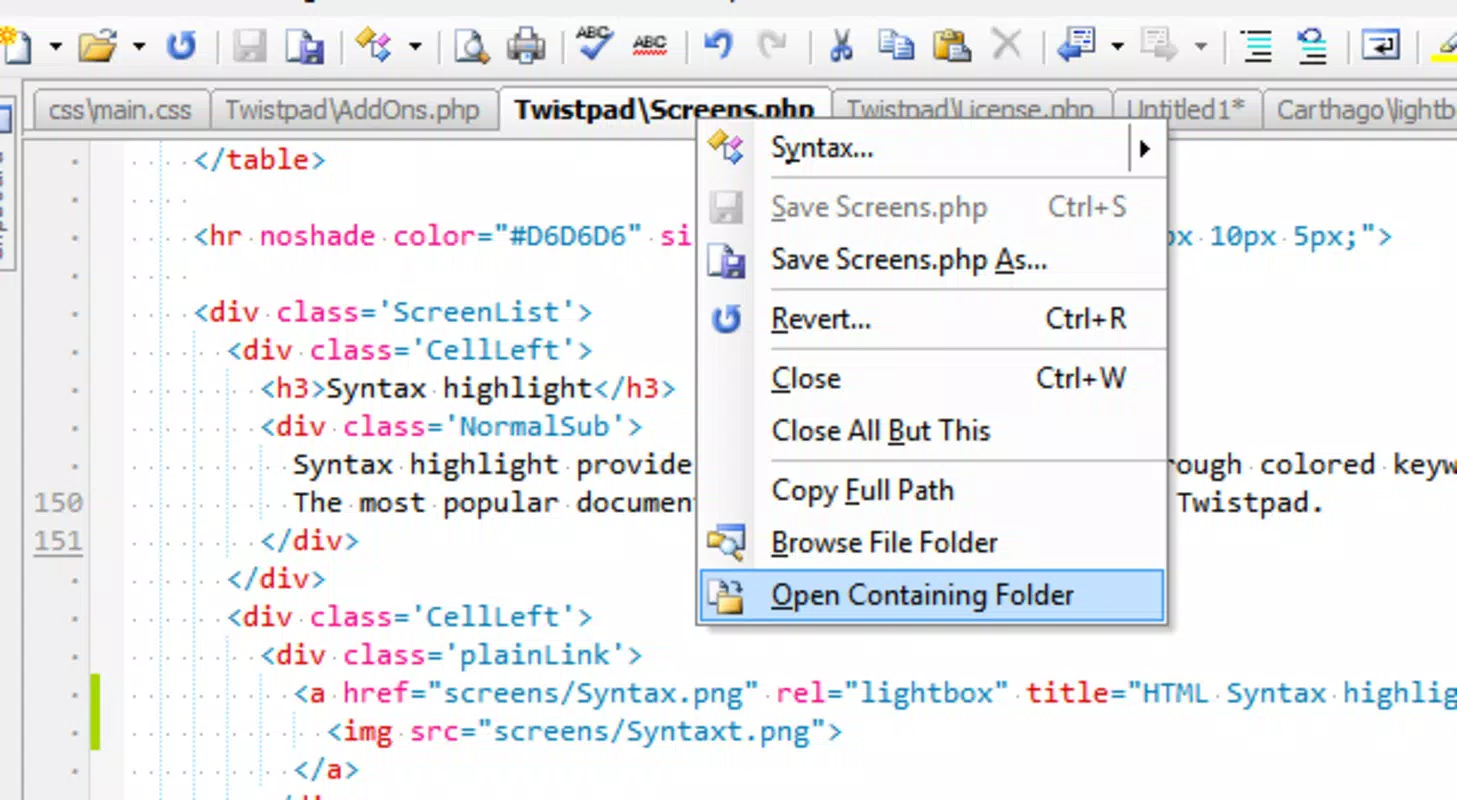Viewport: 1457px width, 800px height.
Task: Click the Redo arrow icon
Action: coord(772,46)
